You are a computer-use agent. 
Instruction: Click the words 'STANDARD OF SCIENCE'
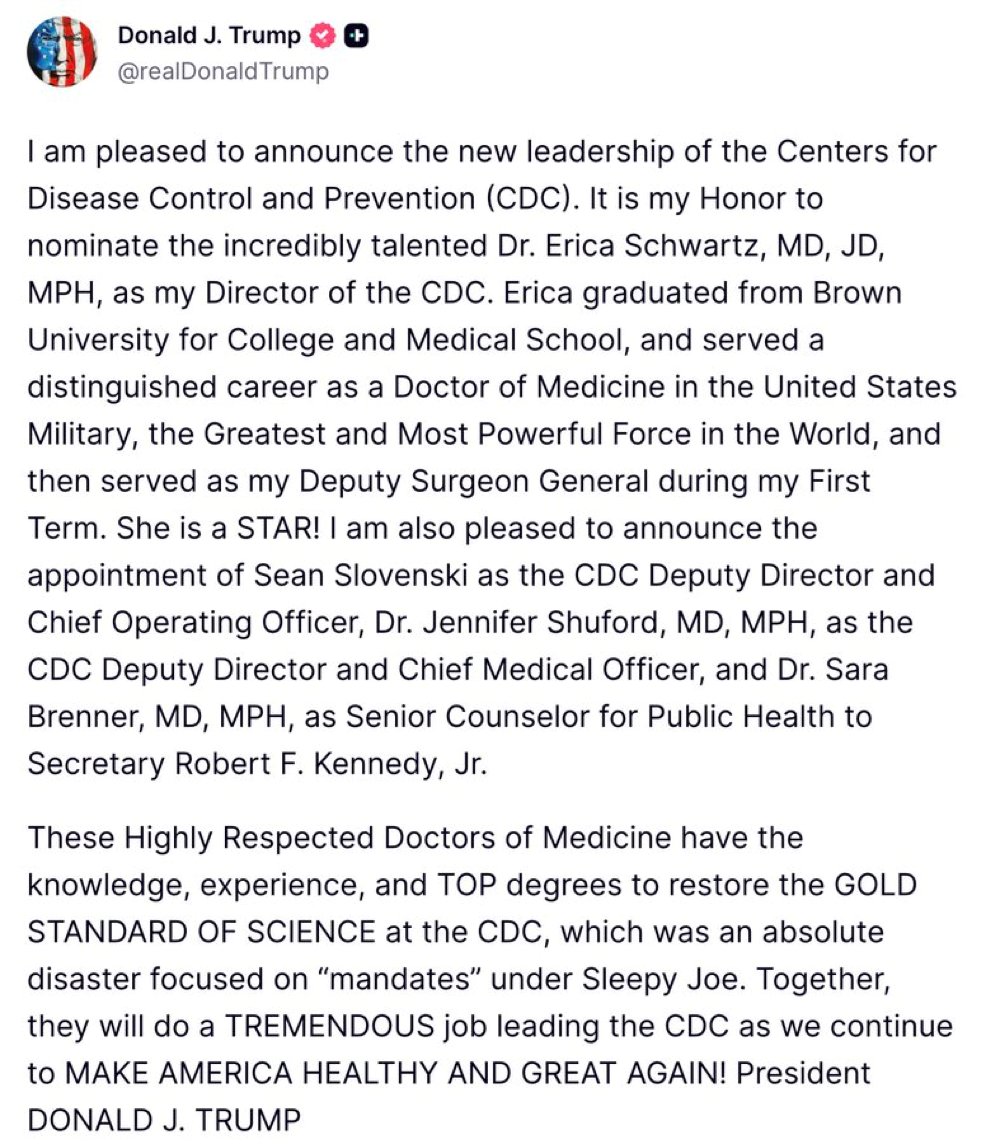[x=202, y=932]
